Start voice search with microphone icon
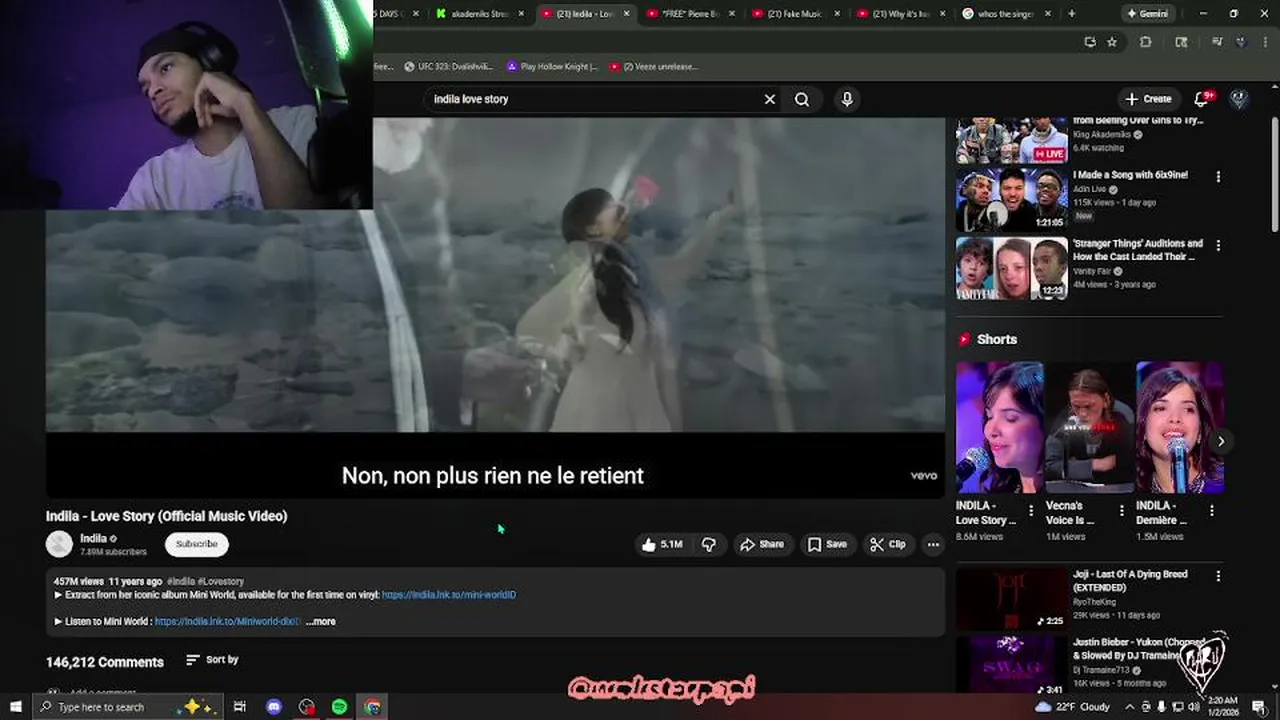The image size is (1280, 720). coord(847,99)
